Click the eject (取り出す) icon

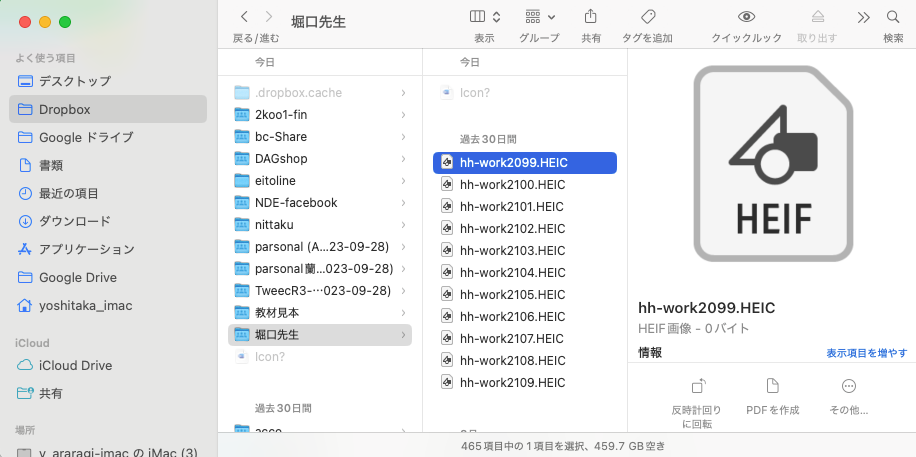tap(817, 17)
